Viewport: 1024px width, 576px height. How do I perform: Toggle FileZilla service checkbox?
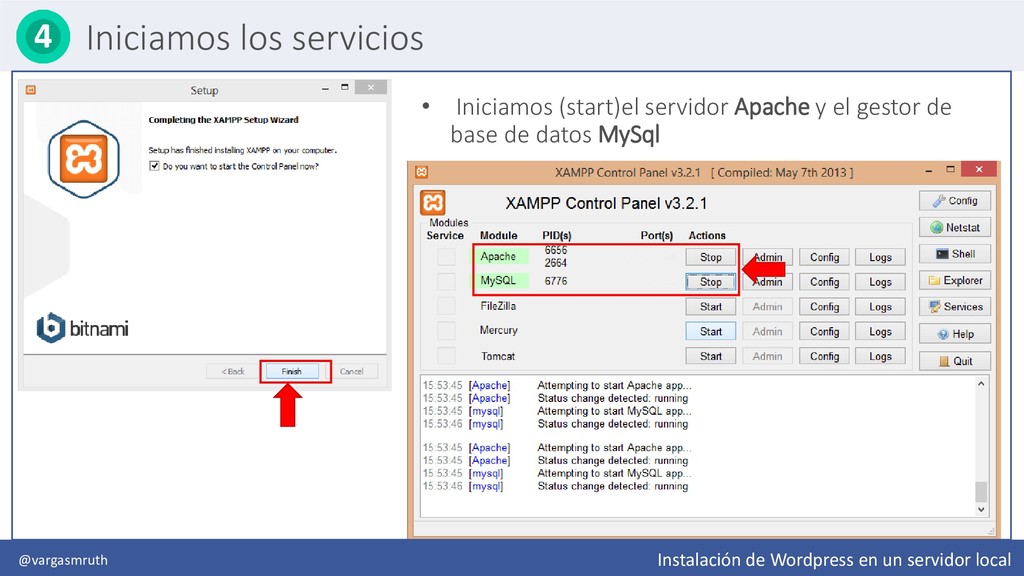click(446, 306)
